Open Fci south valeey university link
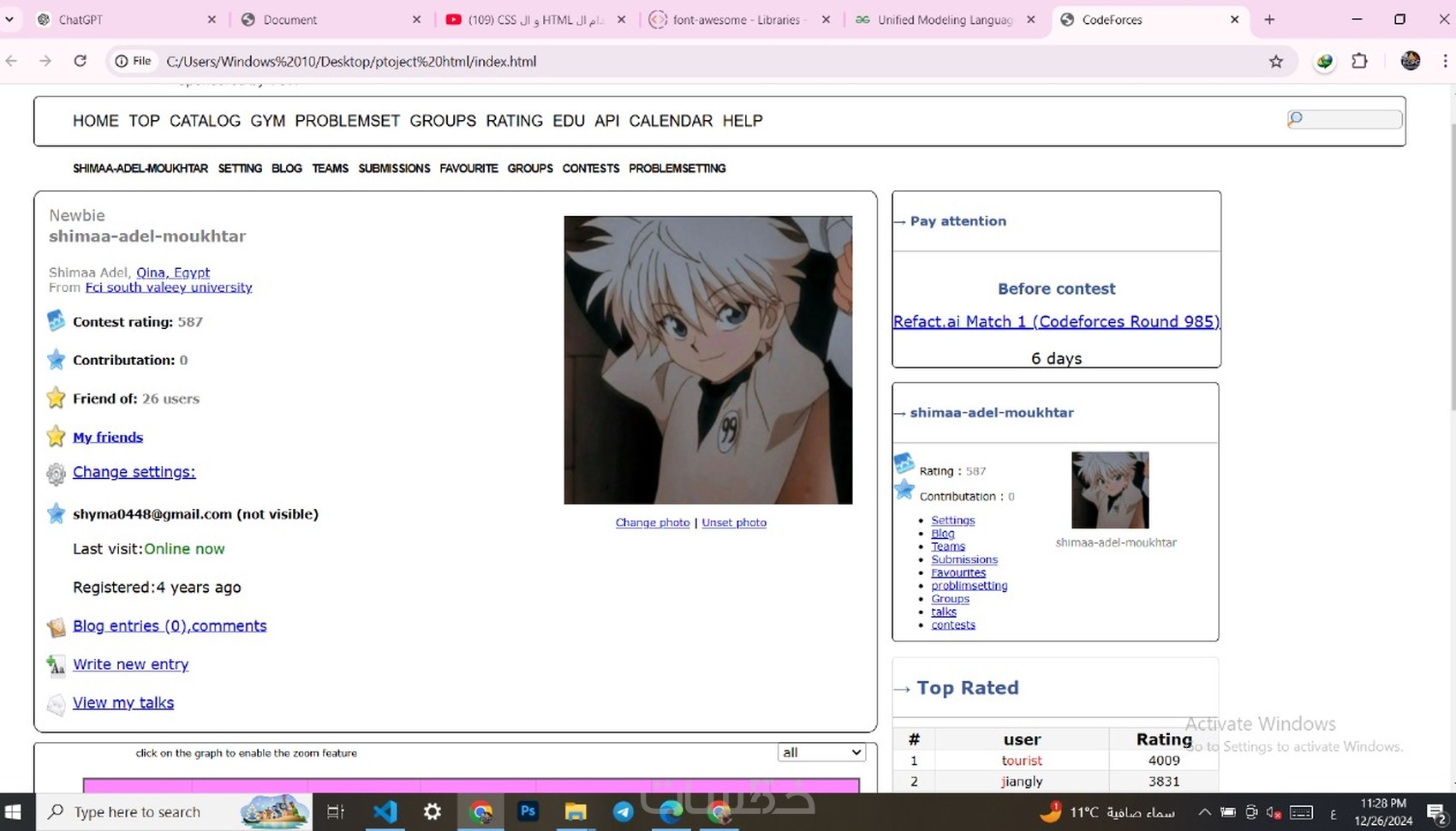 [x=169, y=287]
